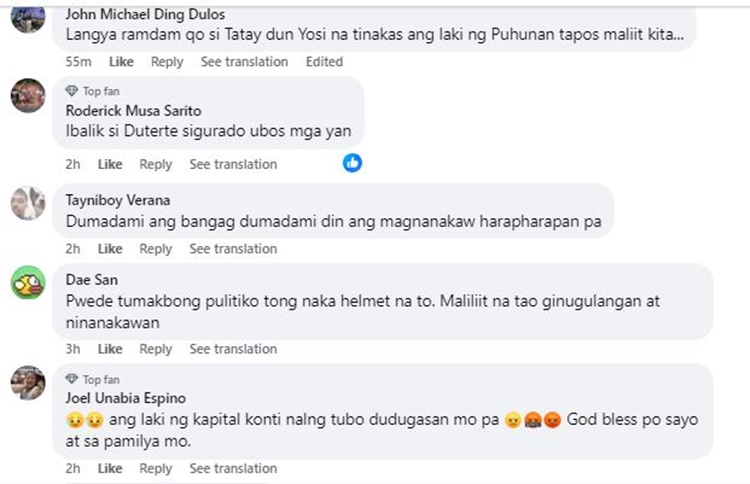This screenshot has height=484, width=750.
Task: Open Tayniboy Verana's profile name link
Action: point(117,199)
